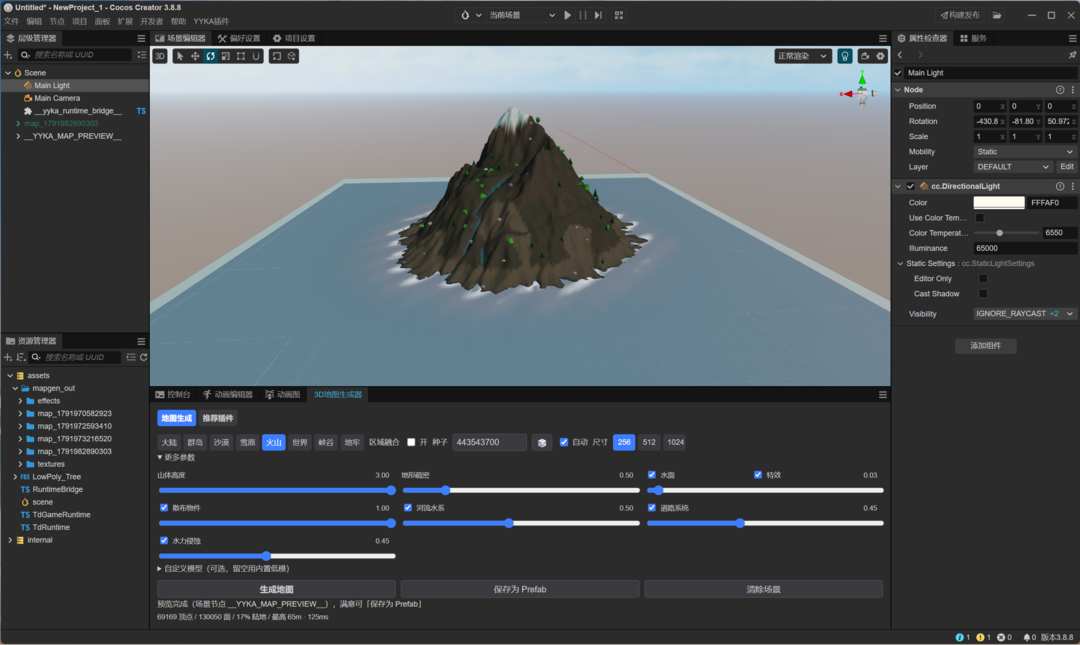The height and width of the screenshot is (645, 1080).
Task: Select the scale gizmo tool in scene toolbar
Action: 225,56
